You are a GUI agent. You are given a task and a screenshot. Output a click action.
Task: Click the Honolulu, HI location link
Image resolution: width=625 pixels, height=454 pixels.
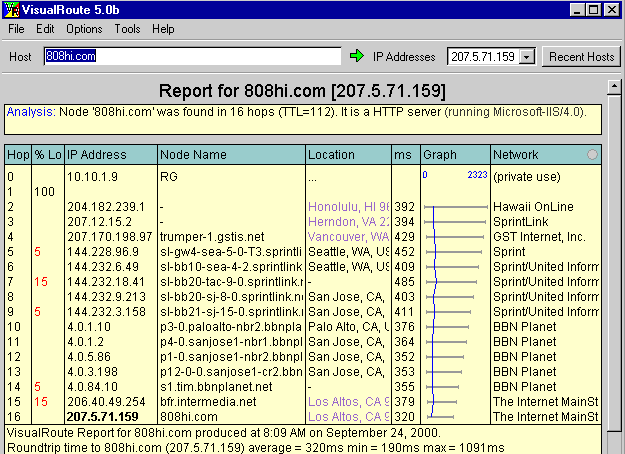click(349, 206)
